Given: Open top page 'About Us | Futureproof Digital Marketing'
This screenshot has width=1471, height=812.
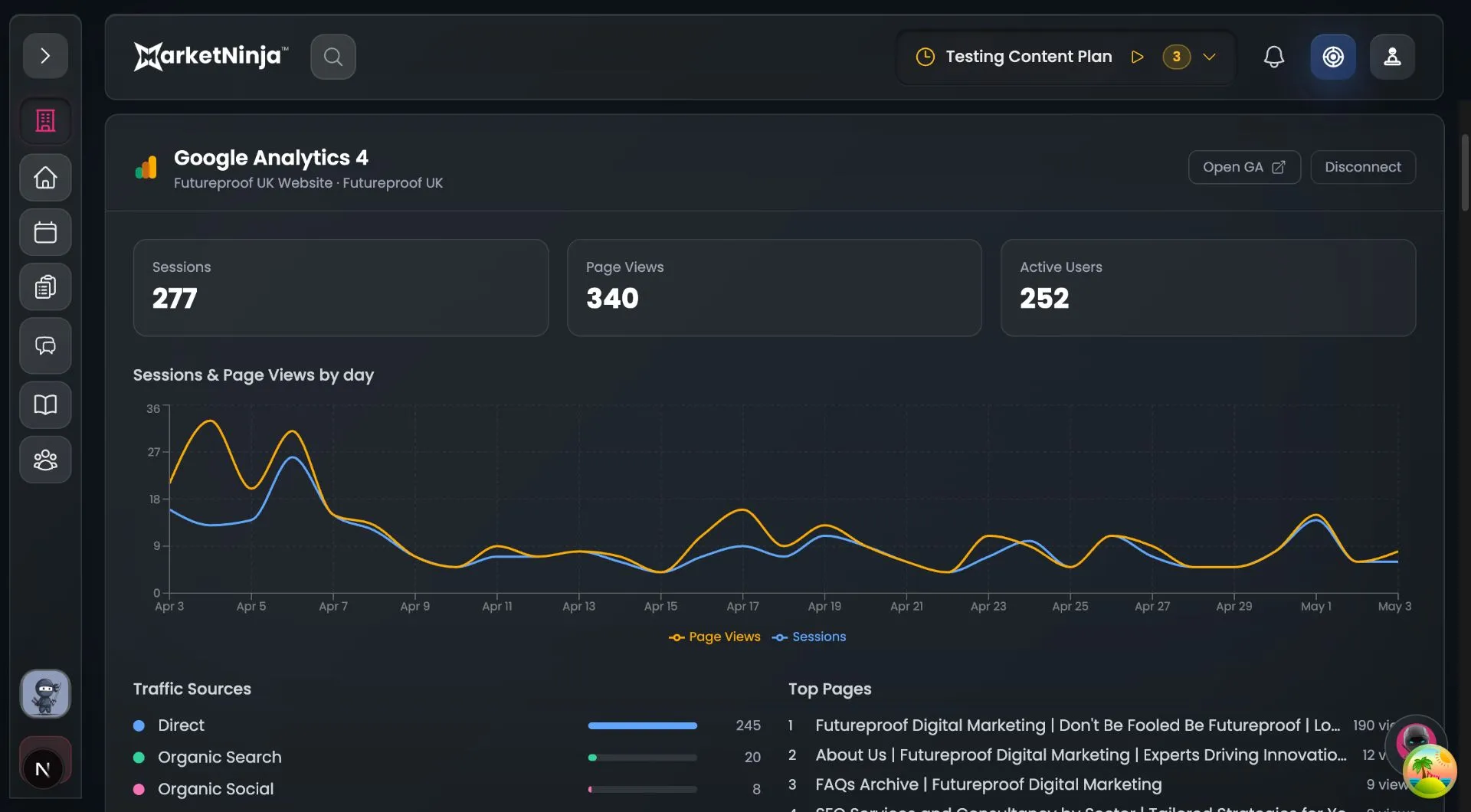Looking at the screenshot, I should pos(1081,755).
